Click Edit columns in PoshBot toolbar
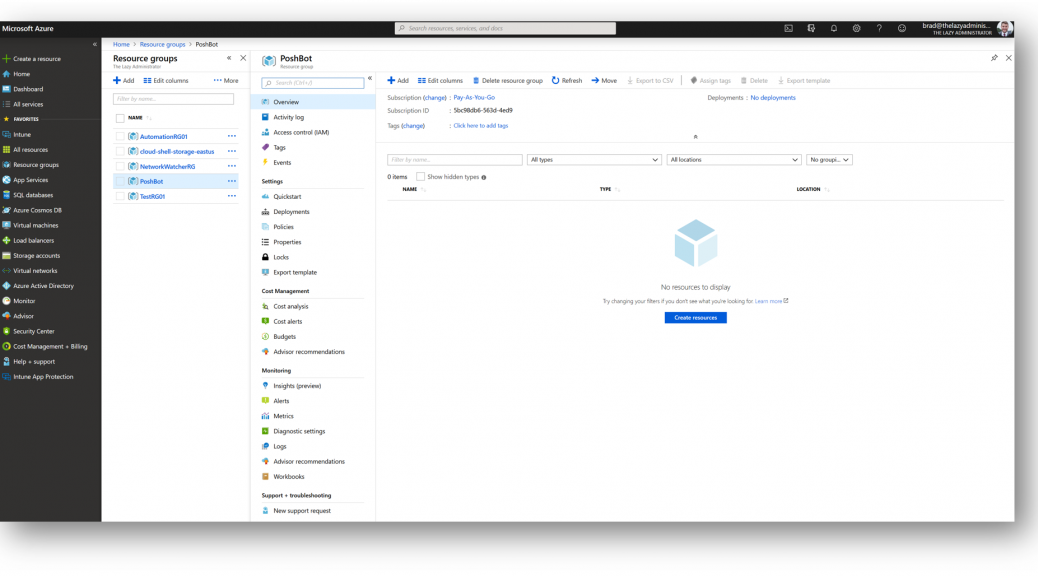The width and height of the screenshot is (1038, 576). (440, 81)
